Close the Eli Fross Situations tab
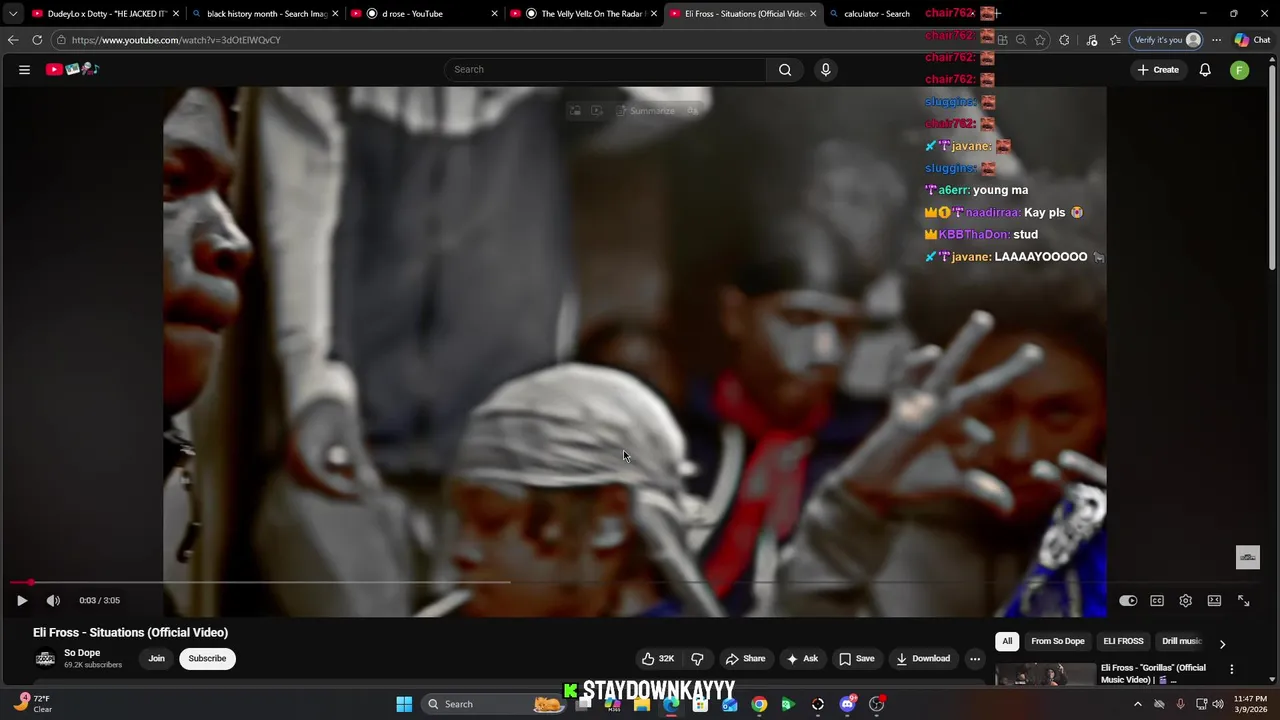 (x=813, y=13)
